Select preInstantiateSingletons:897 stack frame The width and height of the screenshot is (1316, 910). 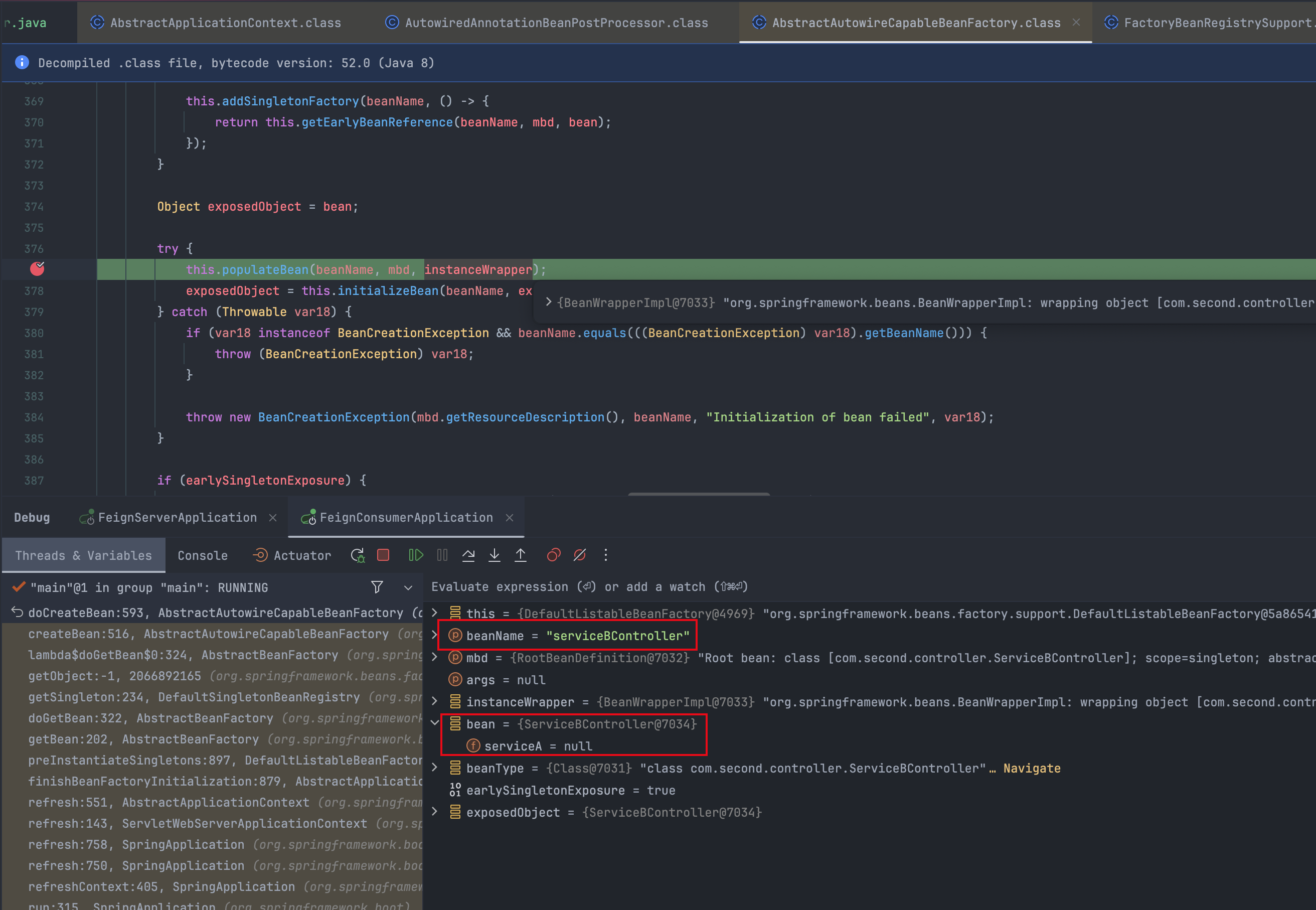[212, 761]
